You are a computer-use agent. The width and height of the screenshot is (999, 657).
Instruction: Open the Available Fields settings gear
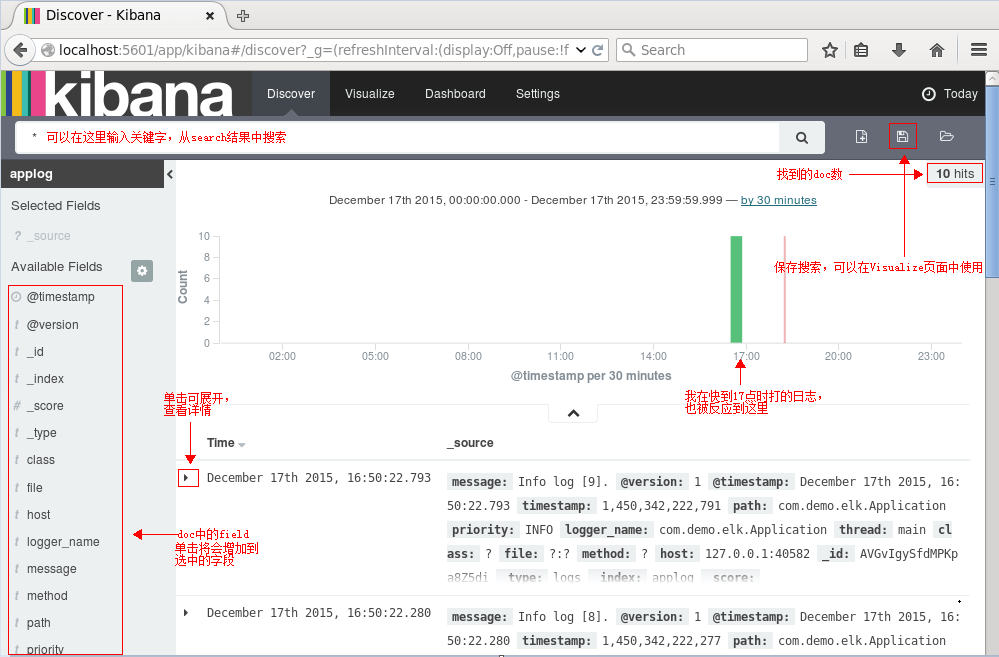point(141,271)
